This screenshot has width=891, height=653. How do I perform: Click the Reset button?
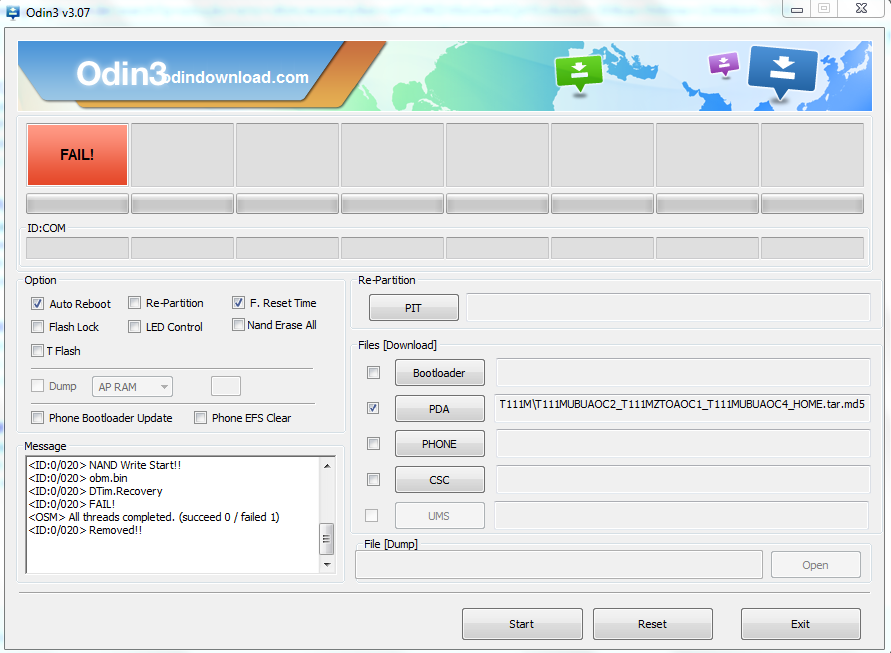(x=653, y=623)
